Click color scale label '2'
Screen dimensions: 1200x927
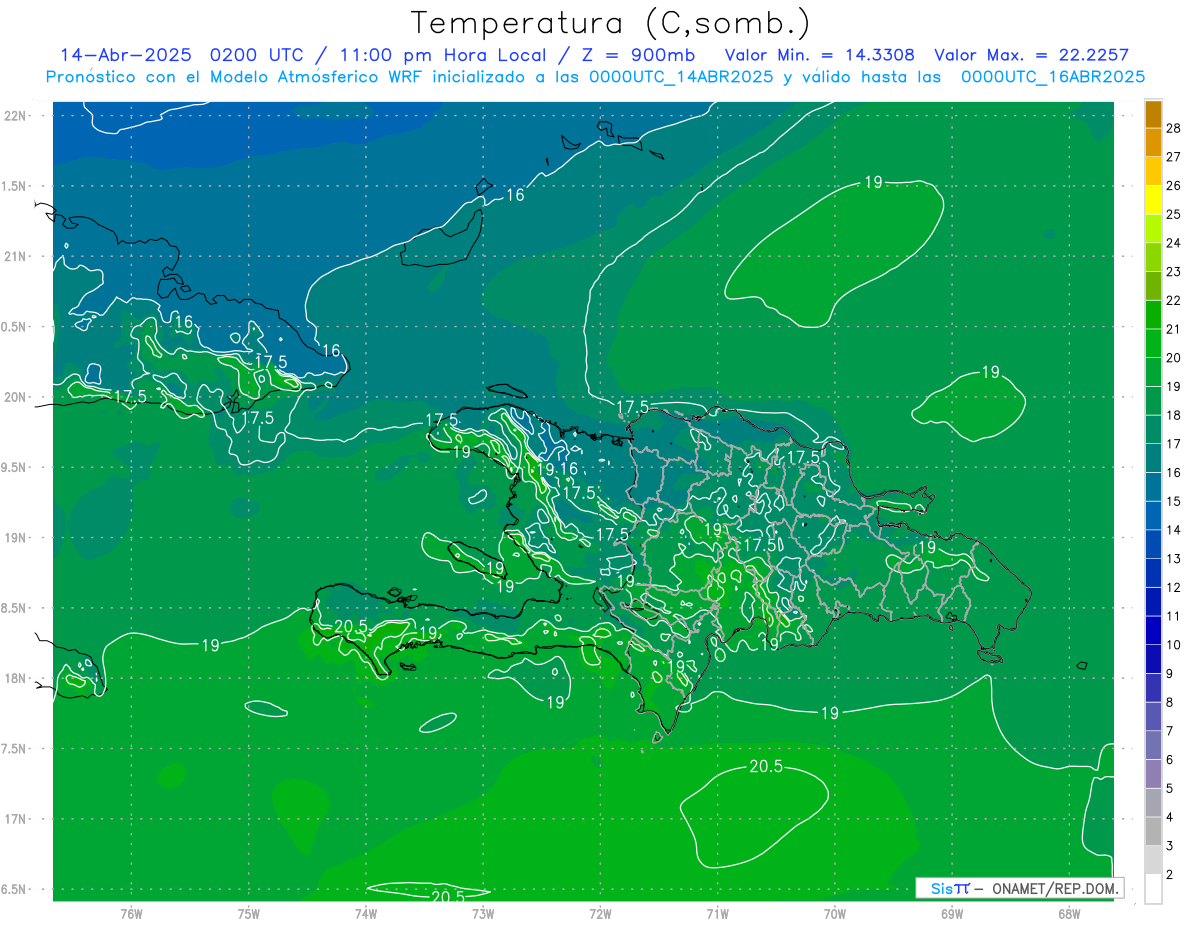pos(1172,875)
